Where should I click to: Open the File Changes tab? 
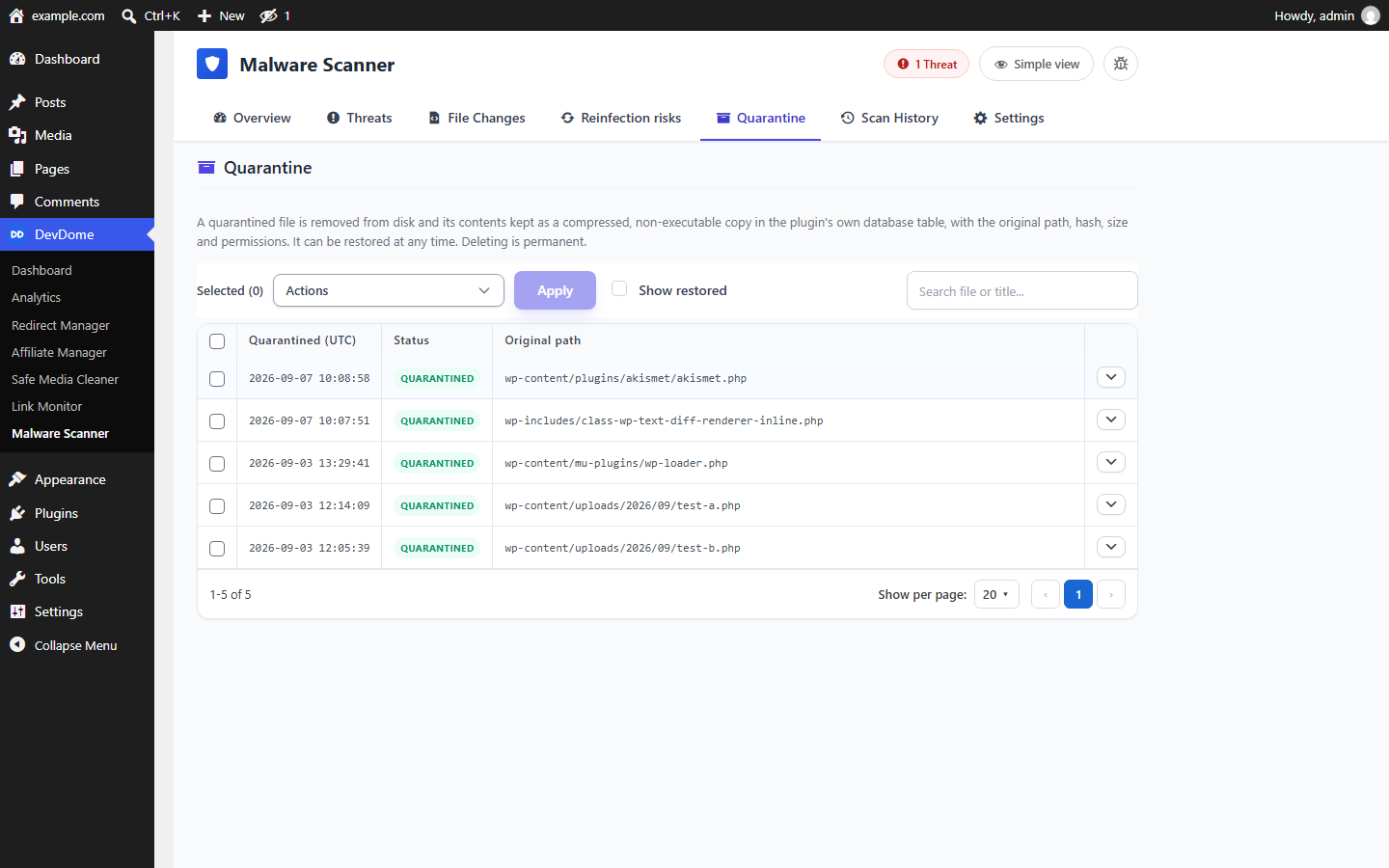pos(477,118)
